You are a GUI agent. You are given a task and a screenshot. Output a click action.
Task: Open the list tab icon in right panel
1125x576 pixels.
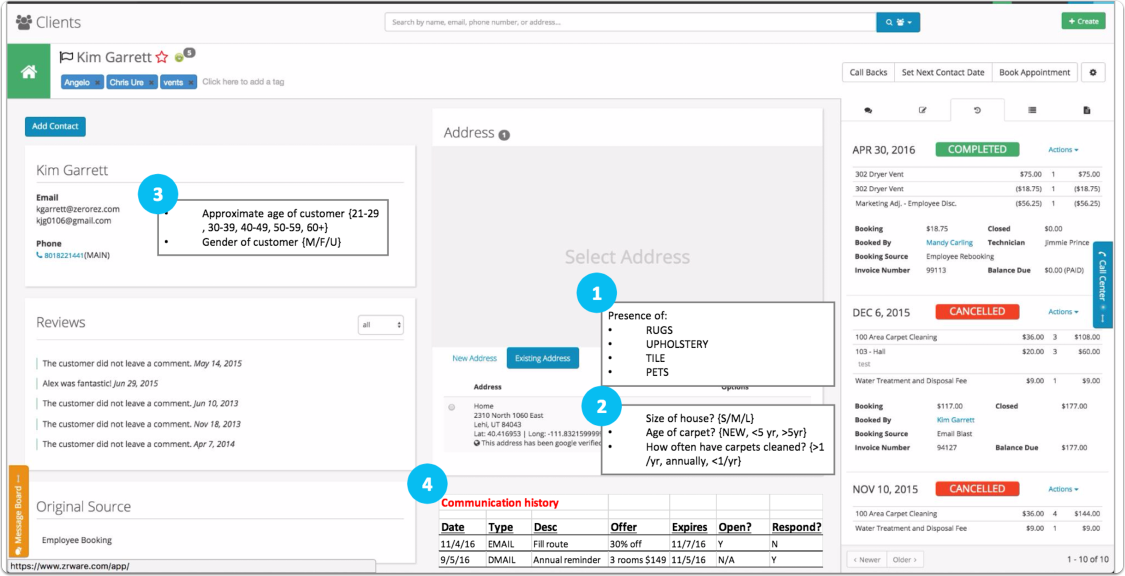[1032, 110]
